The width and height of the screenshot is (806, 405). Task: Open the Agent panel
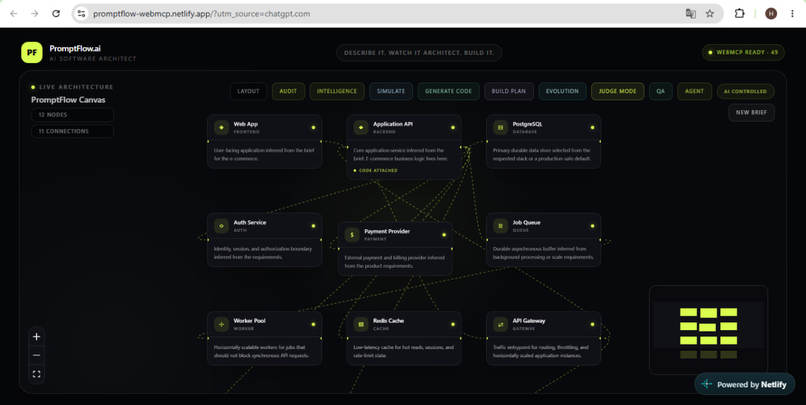(x=694, y=91)
